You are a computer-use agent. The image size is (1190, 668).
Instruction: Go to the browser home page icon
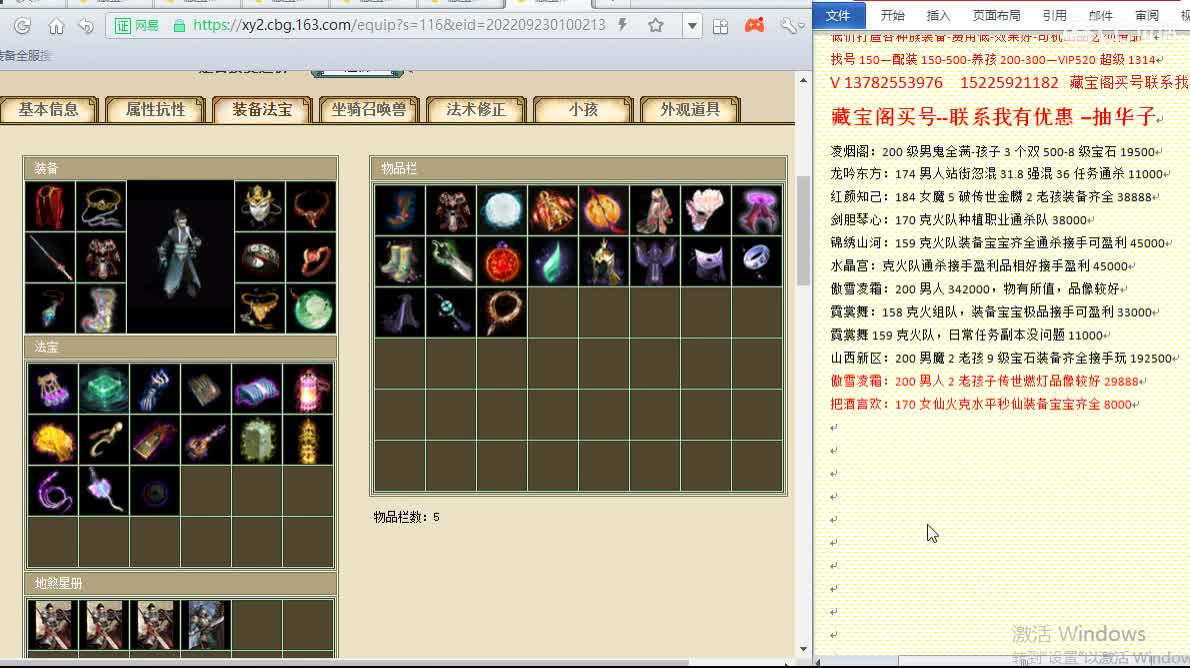click(x=55, y=26)
